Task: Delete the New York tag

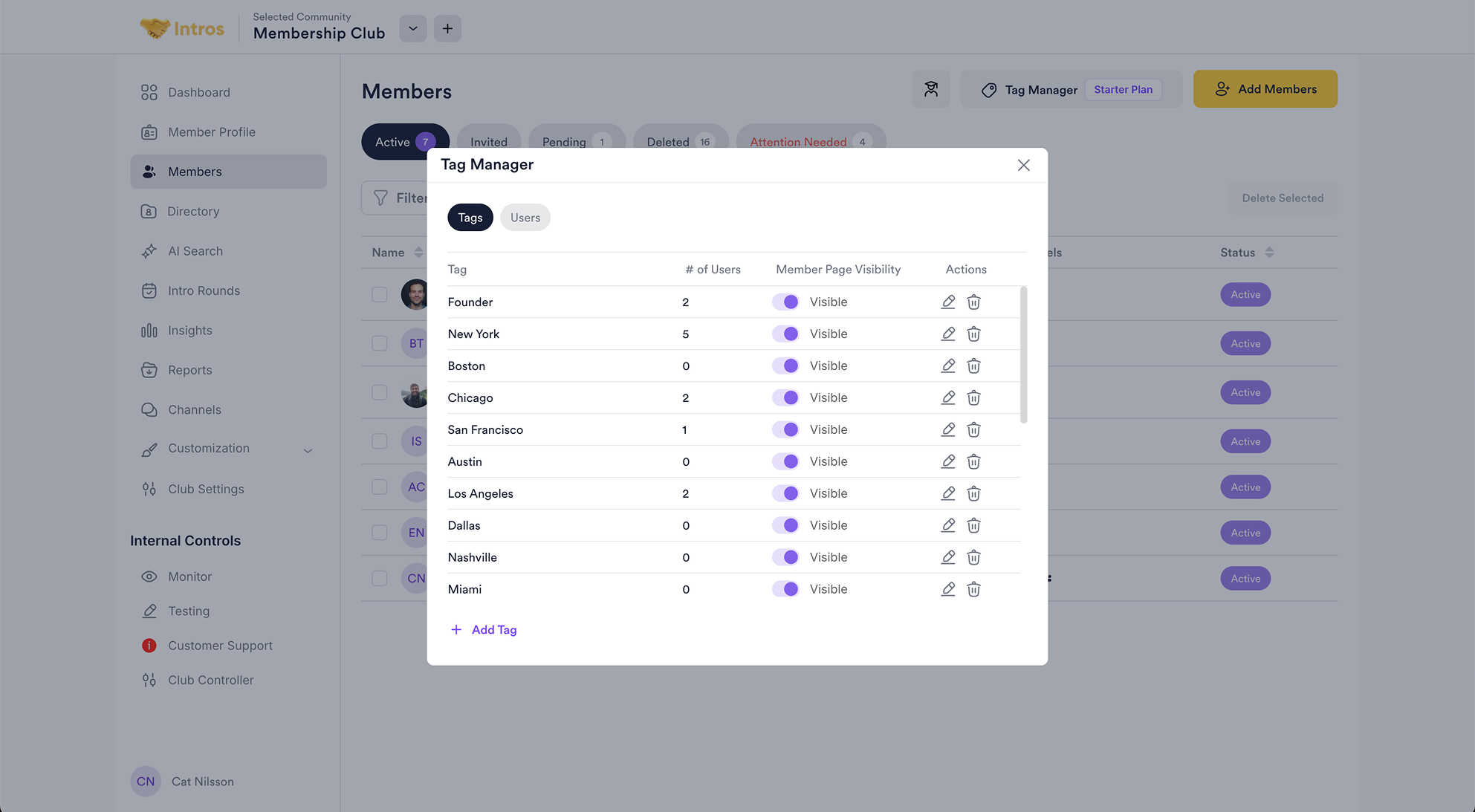Action: coord(973,334)
